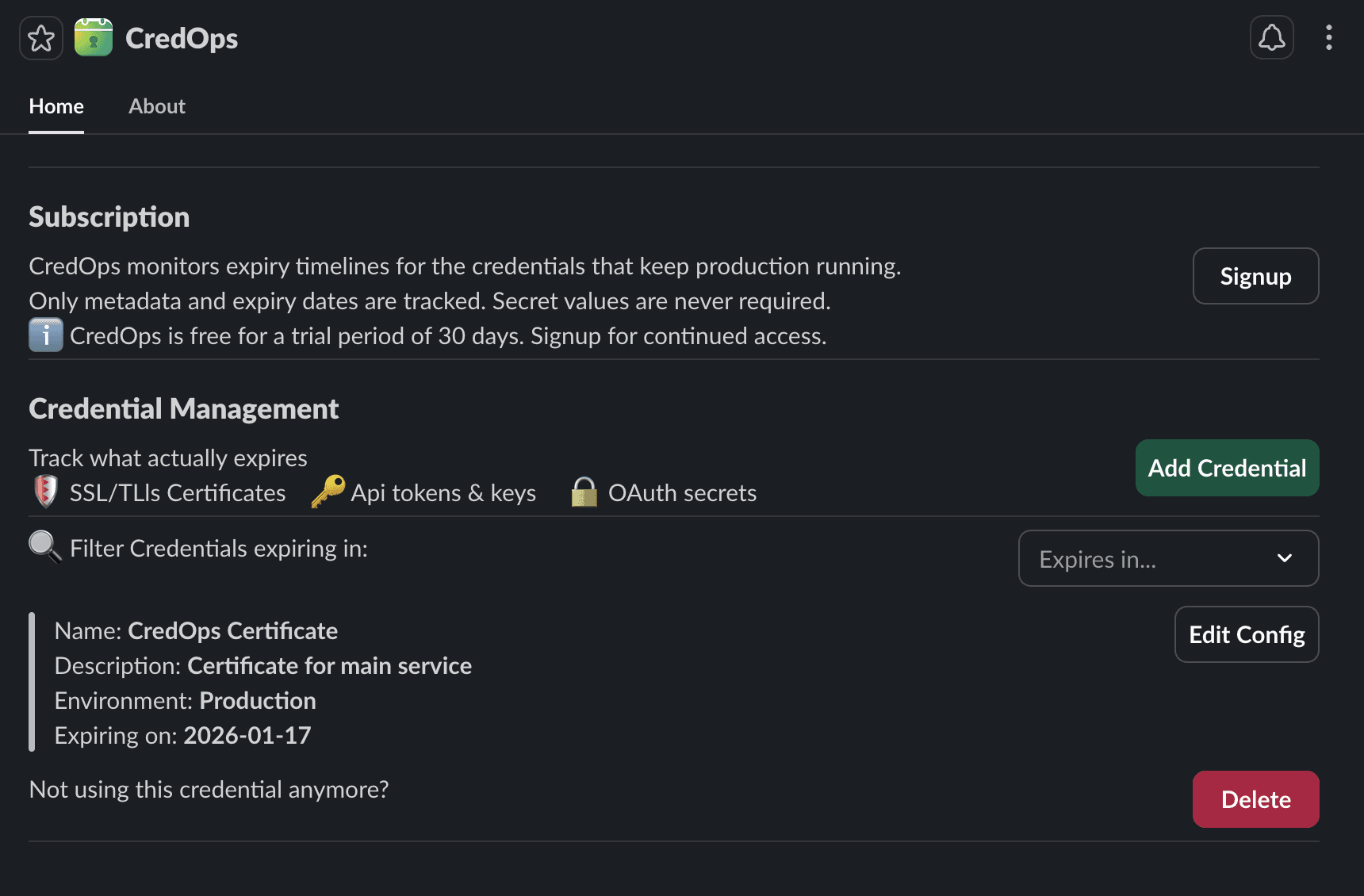Click the CredOps Certificate name text

232,631
